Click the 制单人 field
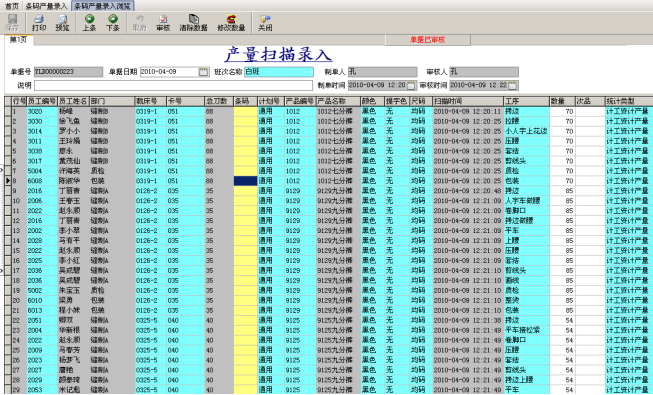The width and height of the screenshot is (653, 395). (382, 72)
